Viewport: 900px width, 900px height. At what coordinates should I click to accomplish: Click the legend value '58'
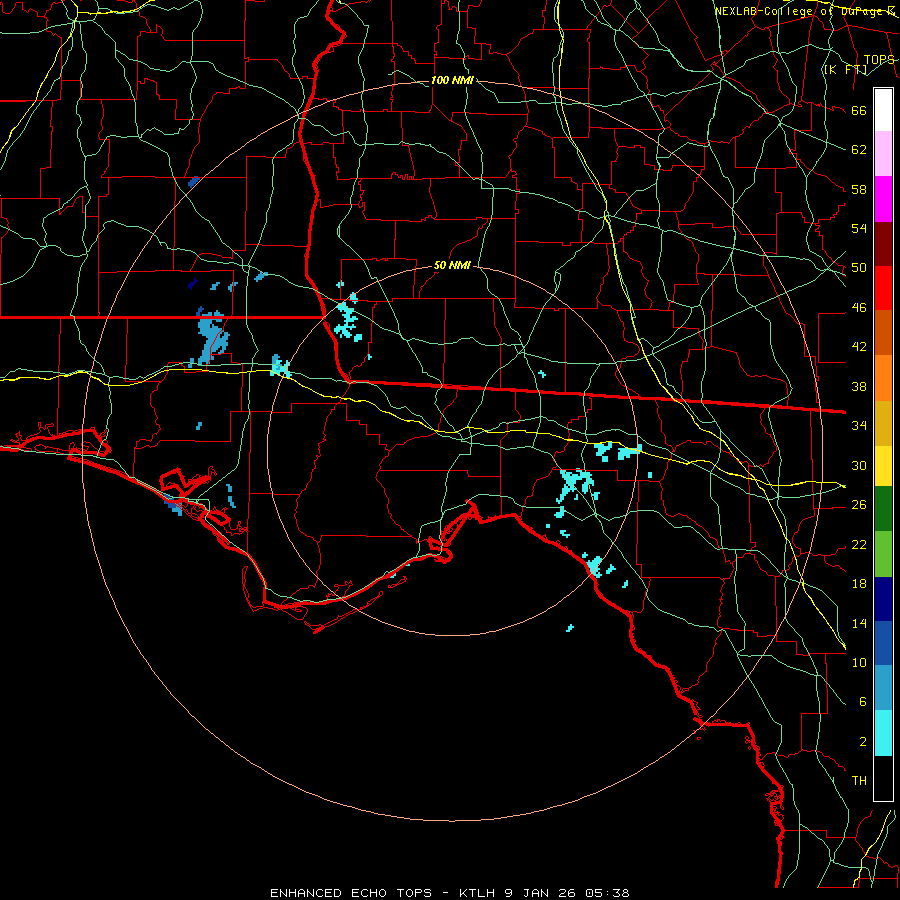pos(859,189)
